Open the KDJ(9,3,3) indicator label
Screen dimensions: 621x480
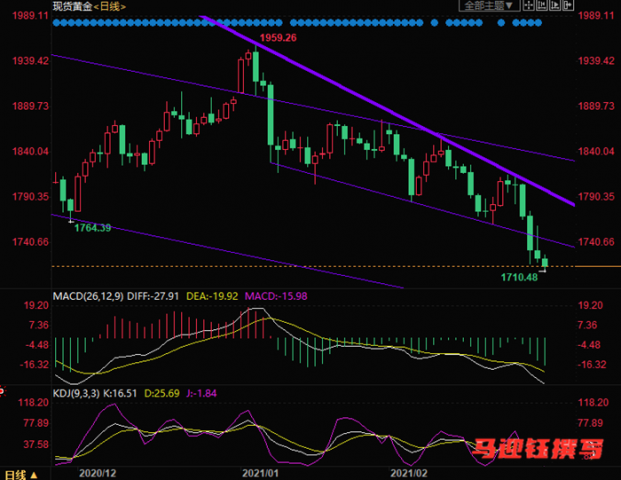point(77,393)
